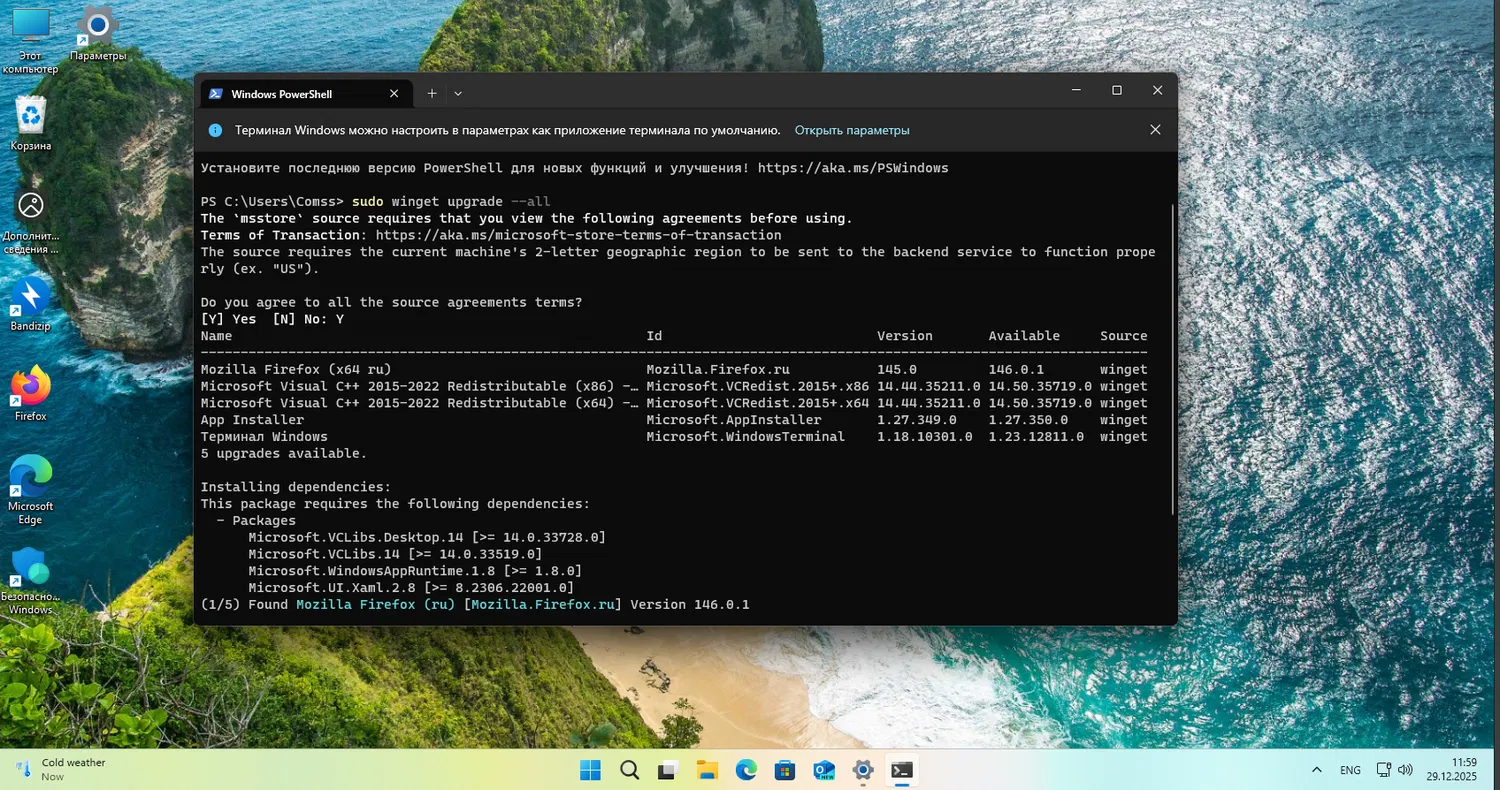Open the network icon in system tray
The image size is (1500, 790).
1384,770
